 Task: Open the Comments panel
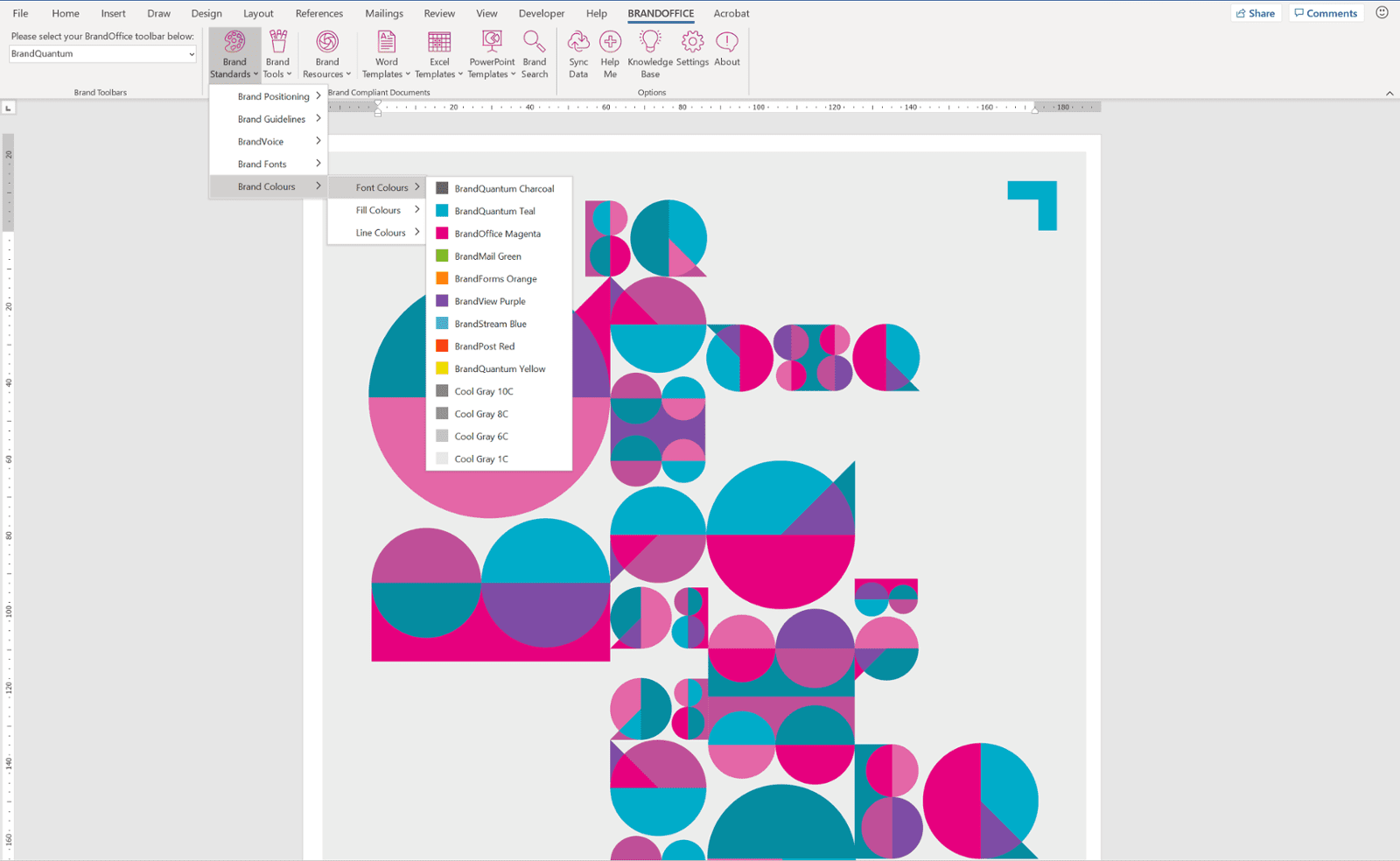pos(1326,12)
